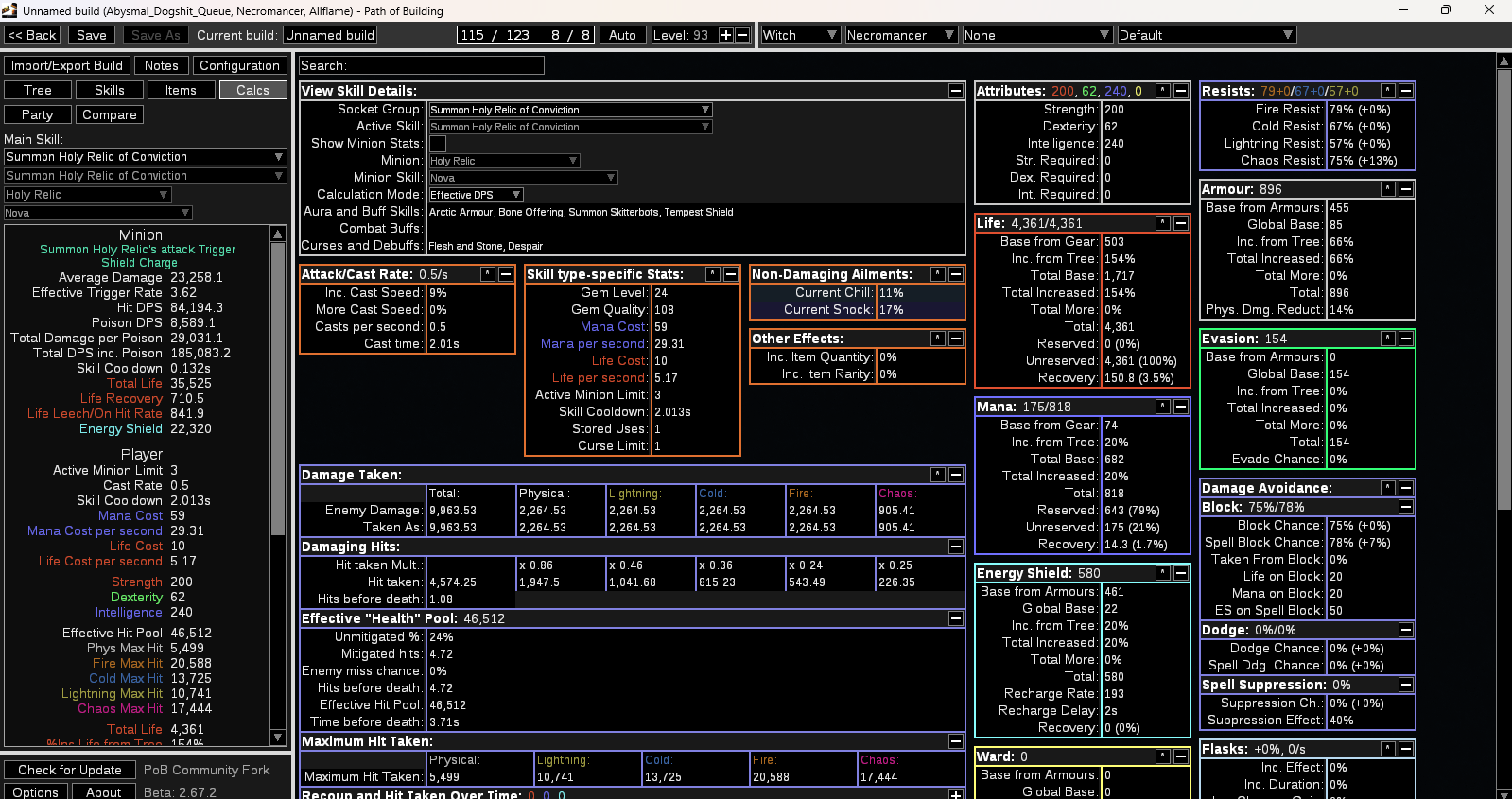Open the Import/Export Build page
Viewport: 1512px width, 799px height.
tap(67, 65)
